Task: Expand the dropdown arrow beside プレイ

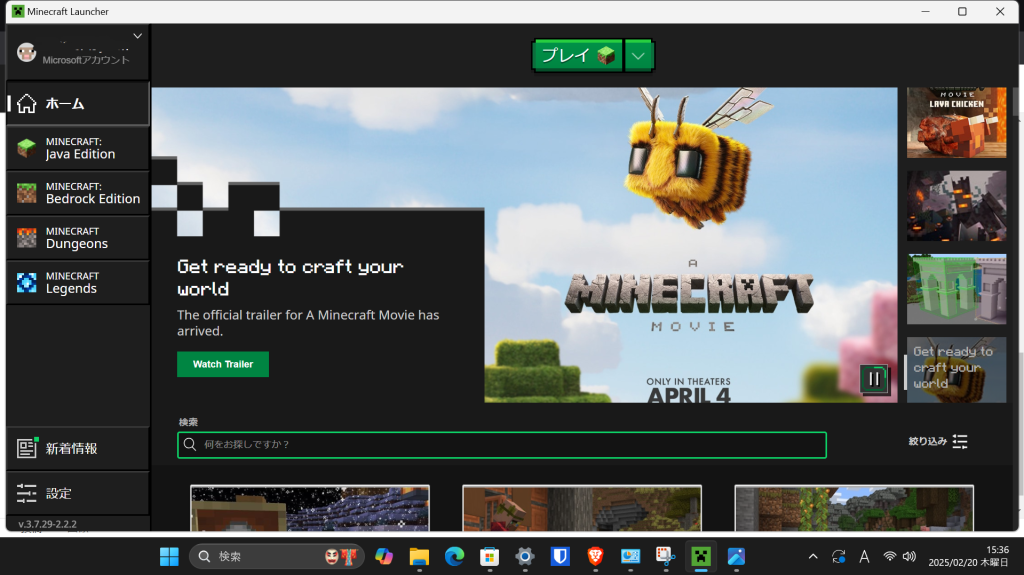Action: click(639, 56)
